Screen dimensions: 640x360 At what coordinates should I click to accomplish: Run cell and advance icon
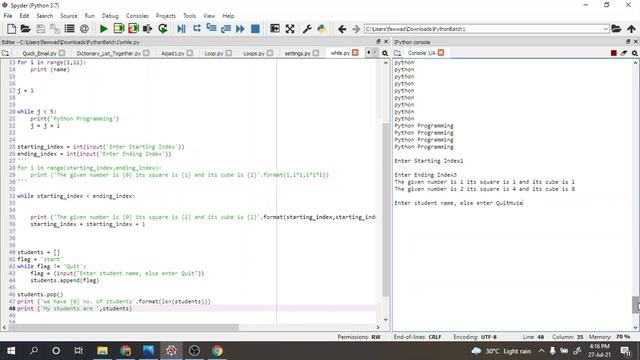(x=133, y=29)
